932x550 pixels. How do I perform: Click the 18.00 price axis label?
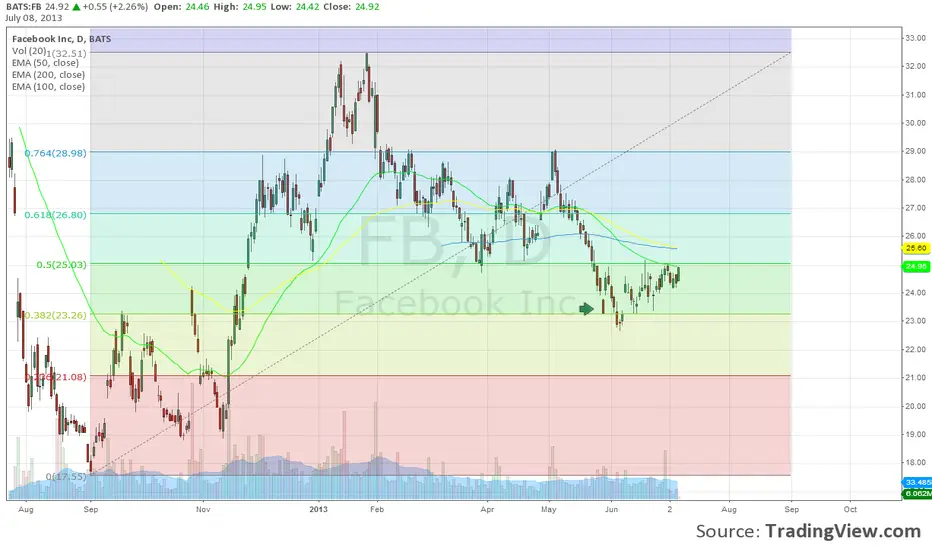[x=915, y=463]
